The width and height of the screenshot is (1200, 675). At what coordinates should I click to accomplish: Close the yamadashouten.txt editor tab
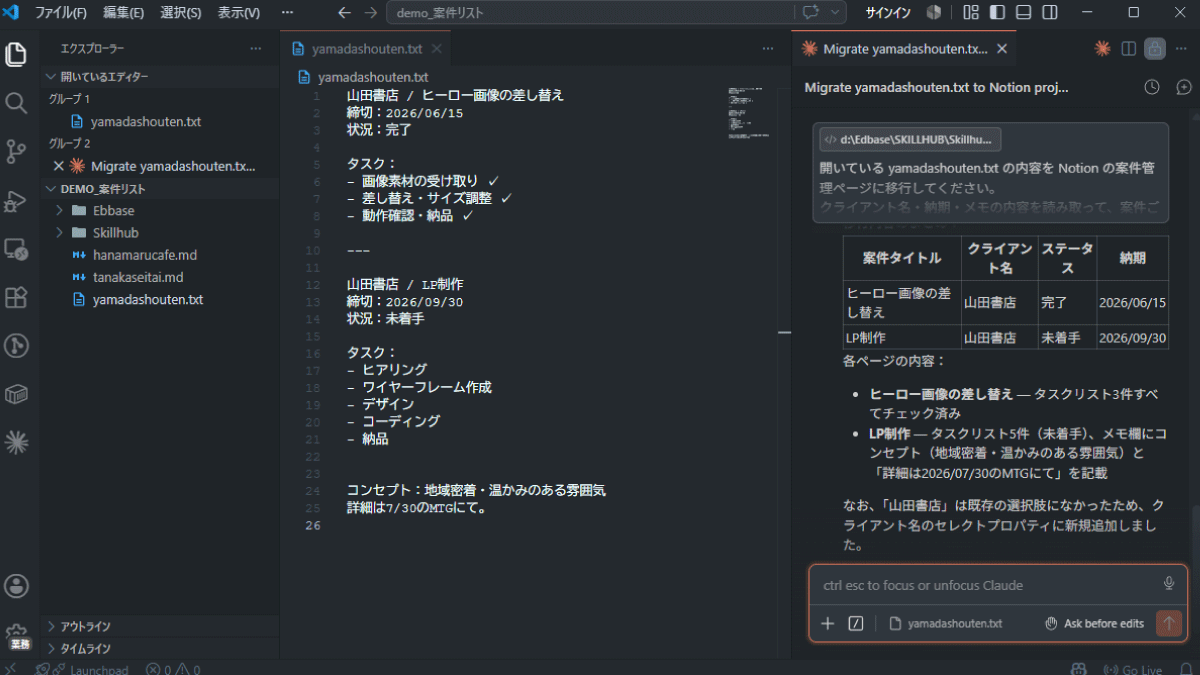click(x=437, y=48)
